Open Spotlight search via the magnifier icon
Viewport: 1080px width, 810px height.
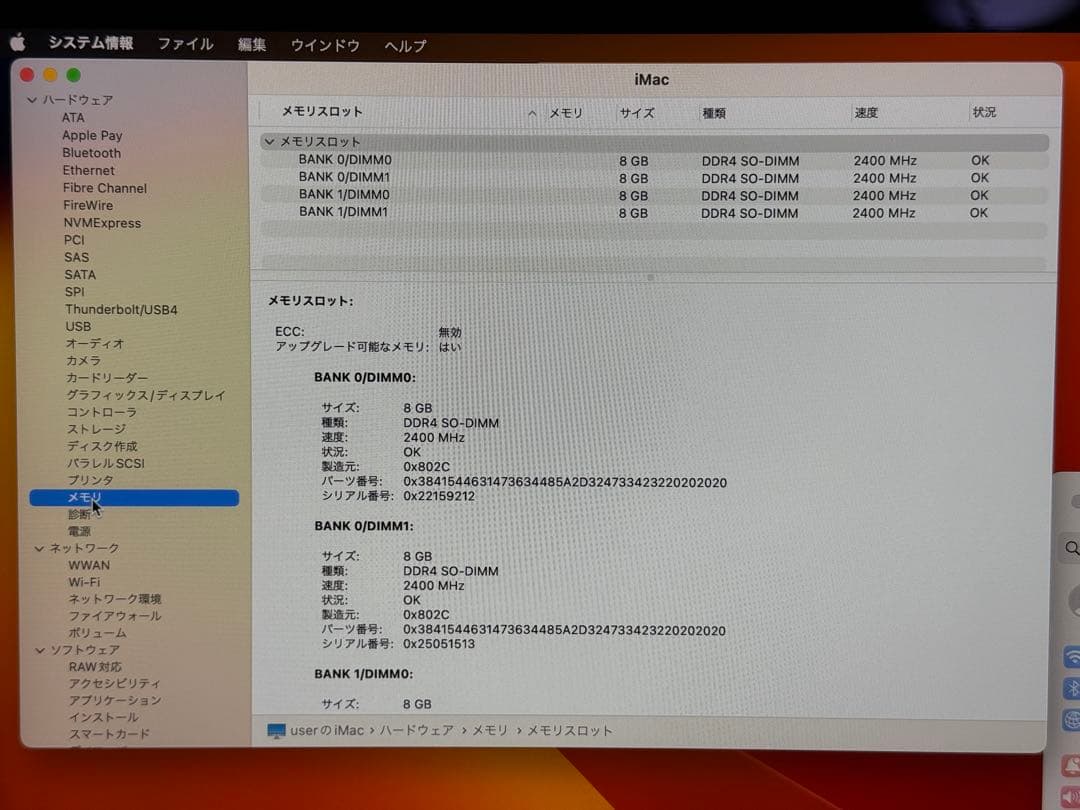click(x=1071, y=548)
